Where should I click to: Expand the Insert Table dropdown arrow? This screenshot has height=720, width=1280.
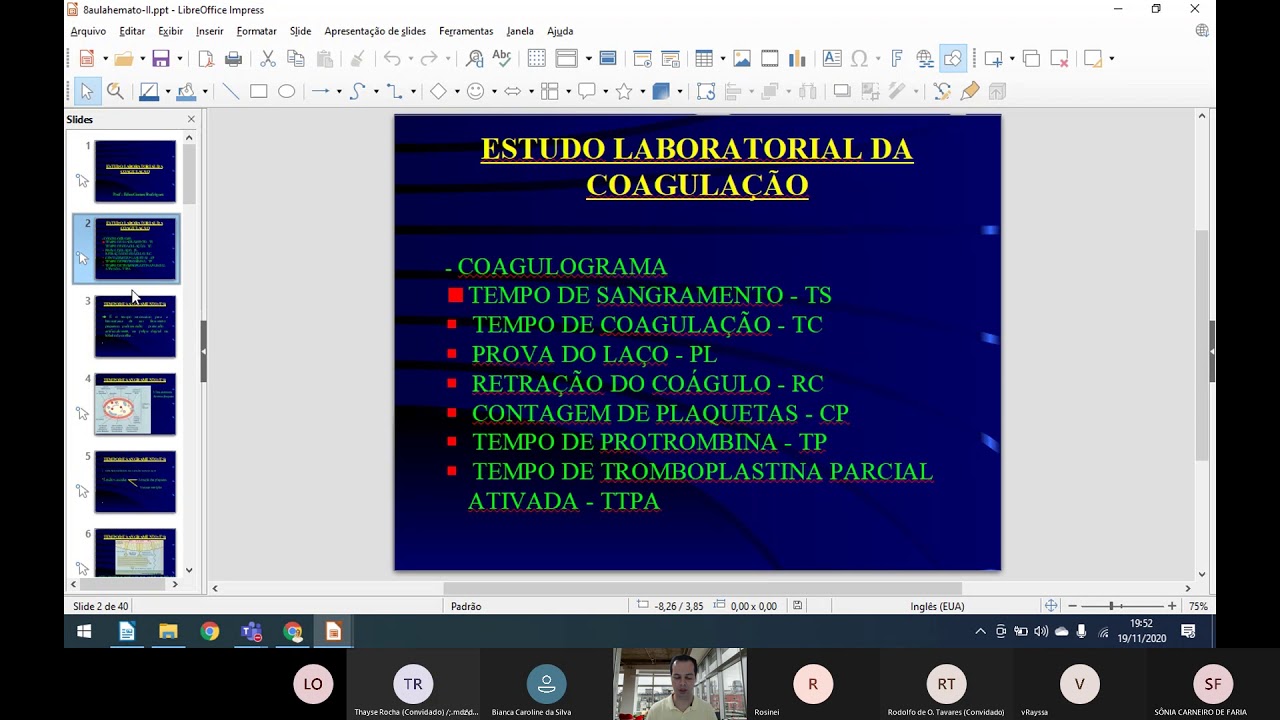pyautogui.click(x=722, y=59)
